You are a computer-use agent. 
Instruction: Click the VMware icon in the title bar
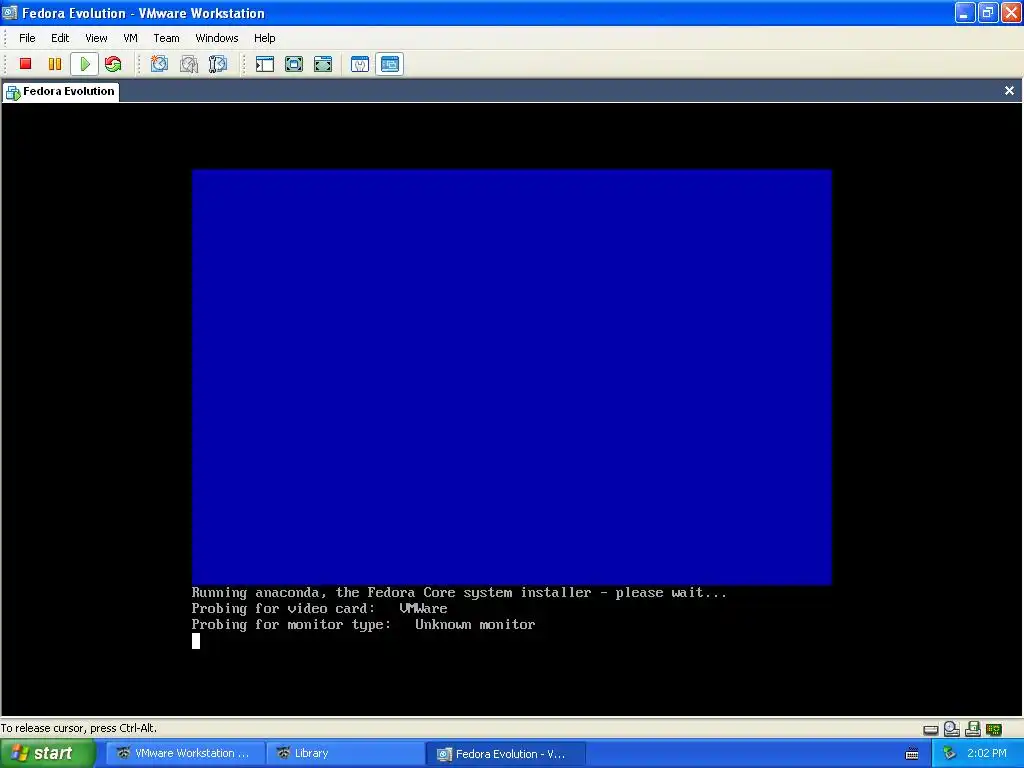coord(10,12)
